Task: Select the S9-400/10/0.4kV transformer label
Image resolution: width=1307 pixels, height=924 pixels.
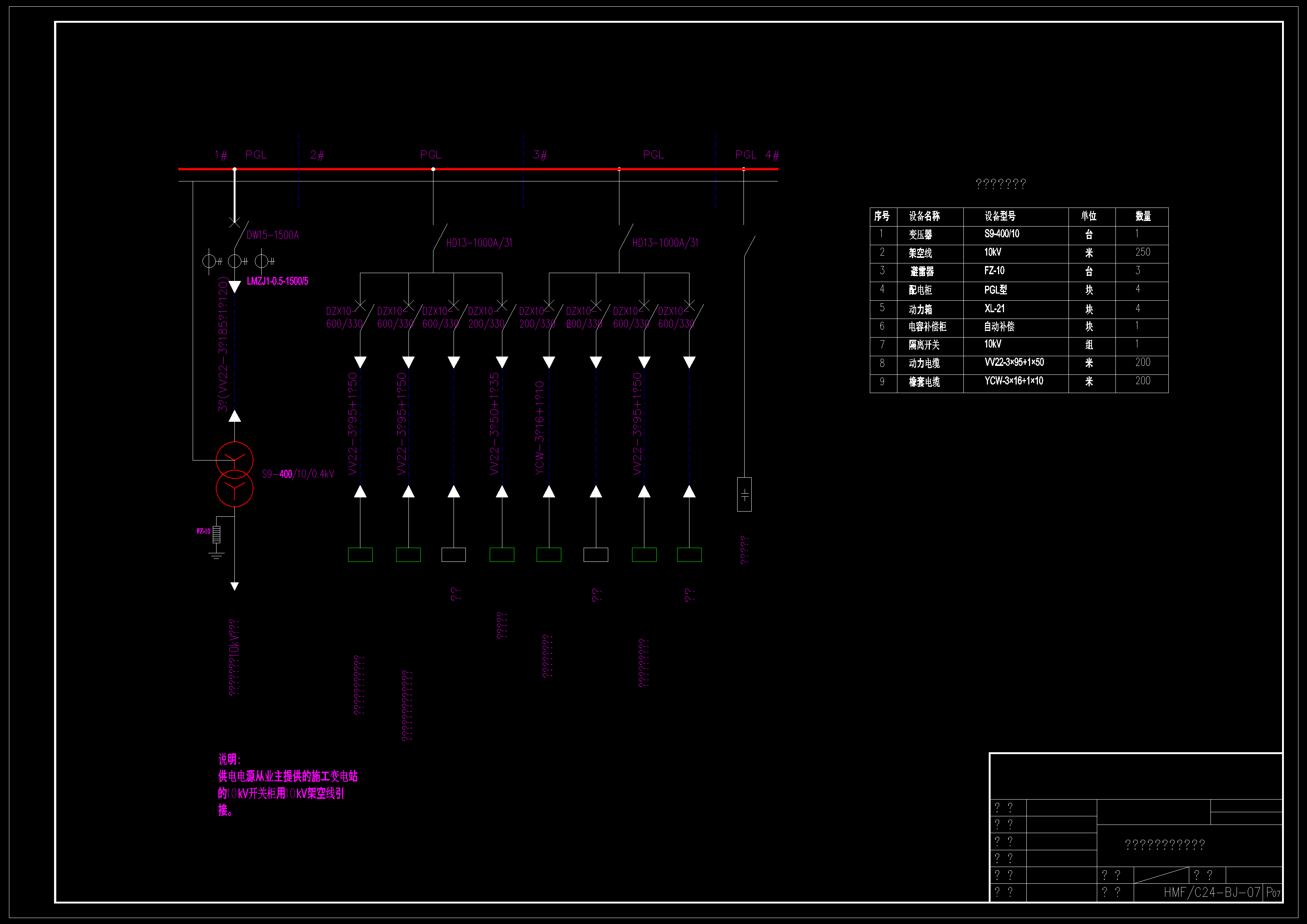Action: coord(298,474)
